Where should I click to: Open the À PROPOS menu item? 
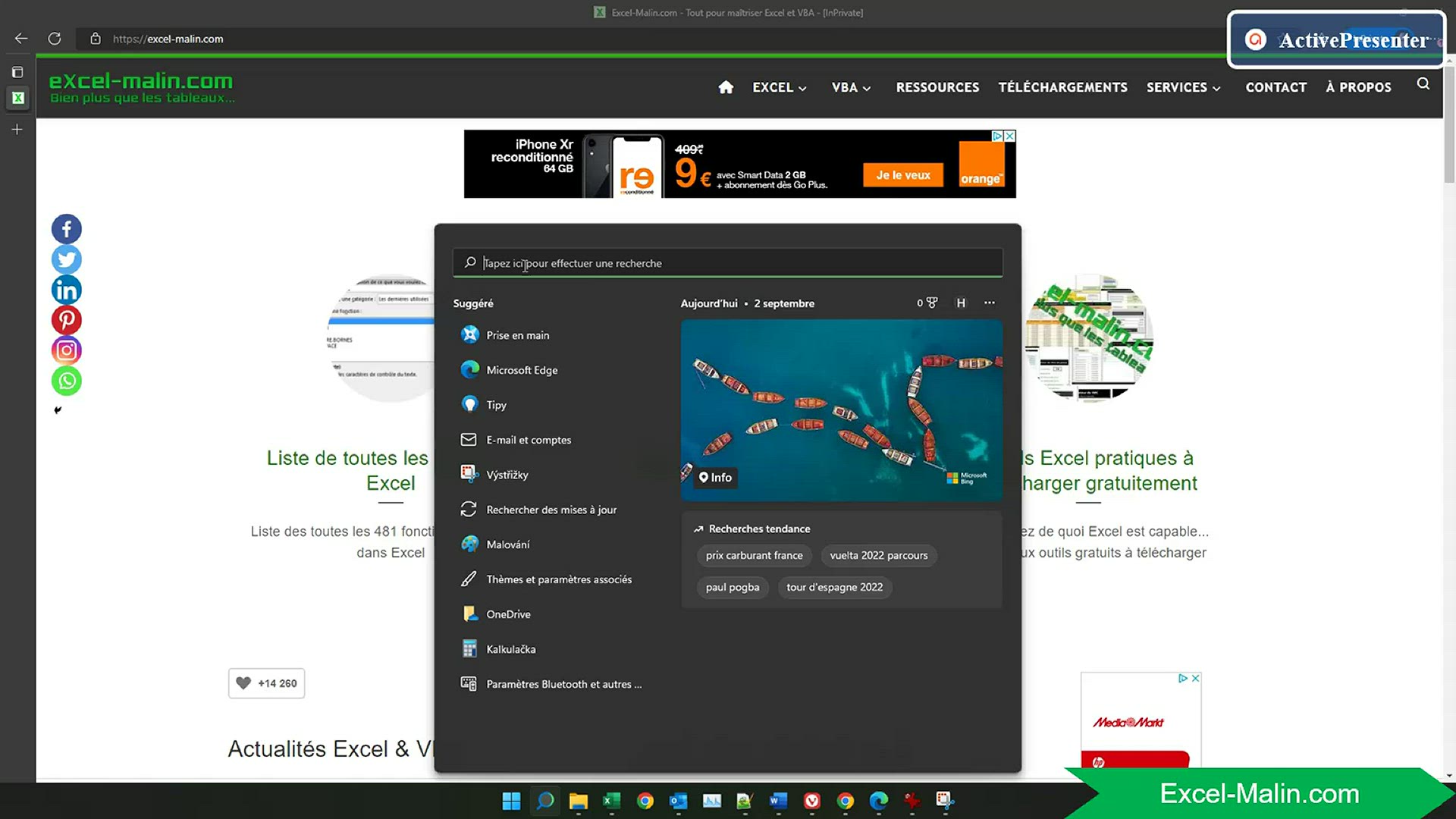pos(1359,87)
